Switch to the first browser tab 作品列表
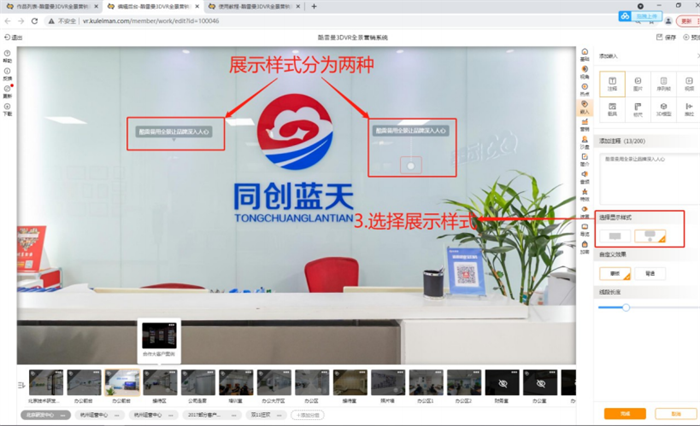This screenshot has height=426, width=700. tap(51, 6)
